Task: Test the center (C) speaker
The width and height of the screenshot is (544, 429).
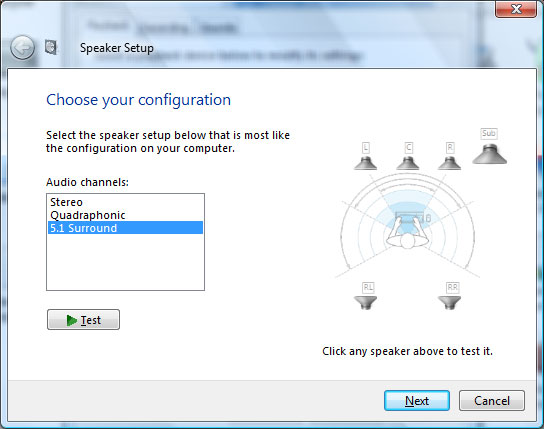Action: (408, 163)
